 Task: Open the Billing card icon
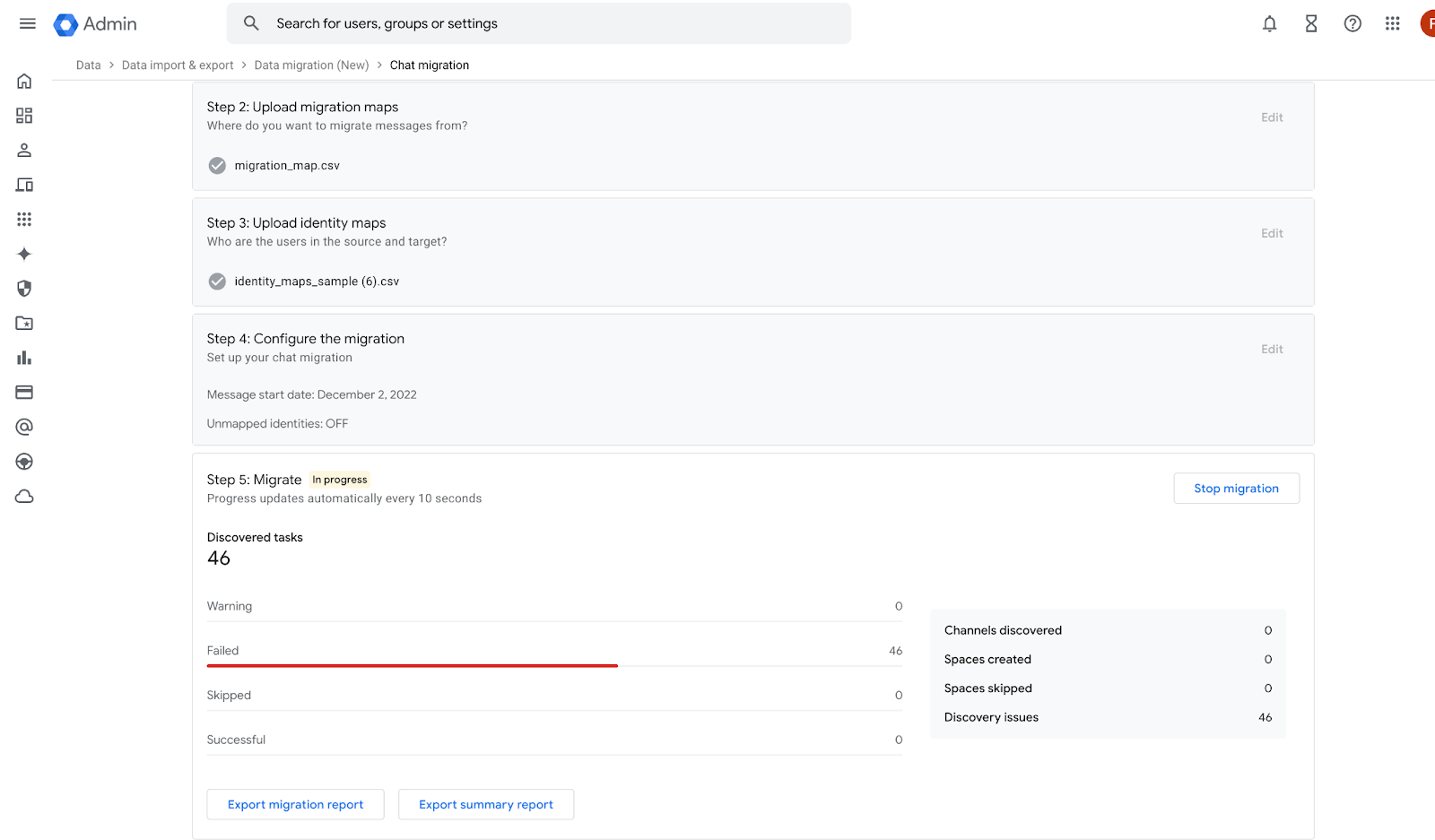coord(23,392)
